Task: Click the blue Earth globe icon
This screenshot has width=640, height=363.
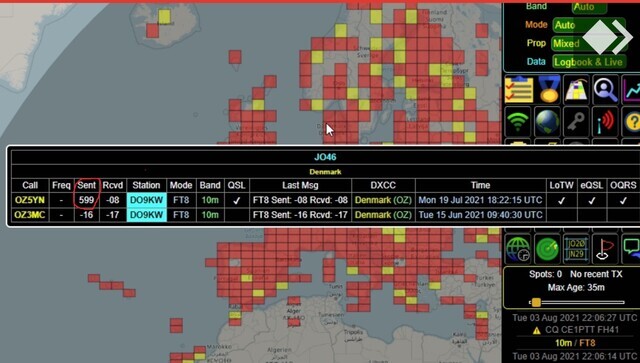Action: (547, 121)
